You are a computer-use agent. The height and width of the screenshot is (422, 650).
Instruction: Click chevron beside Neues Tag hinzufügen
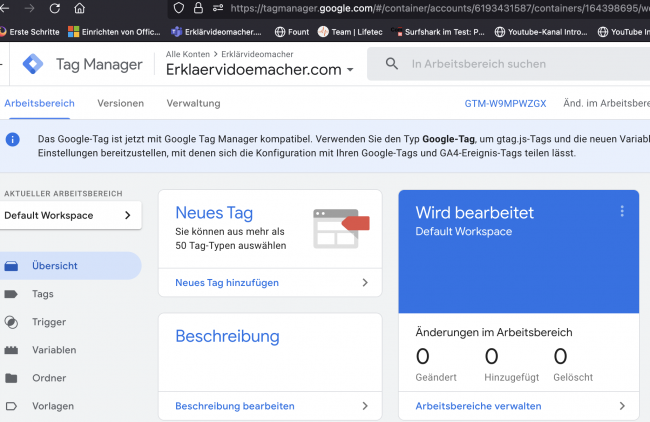[365, 283]
